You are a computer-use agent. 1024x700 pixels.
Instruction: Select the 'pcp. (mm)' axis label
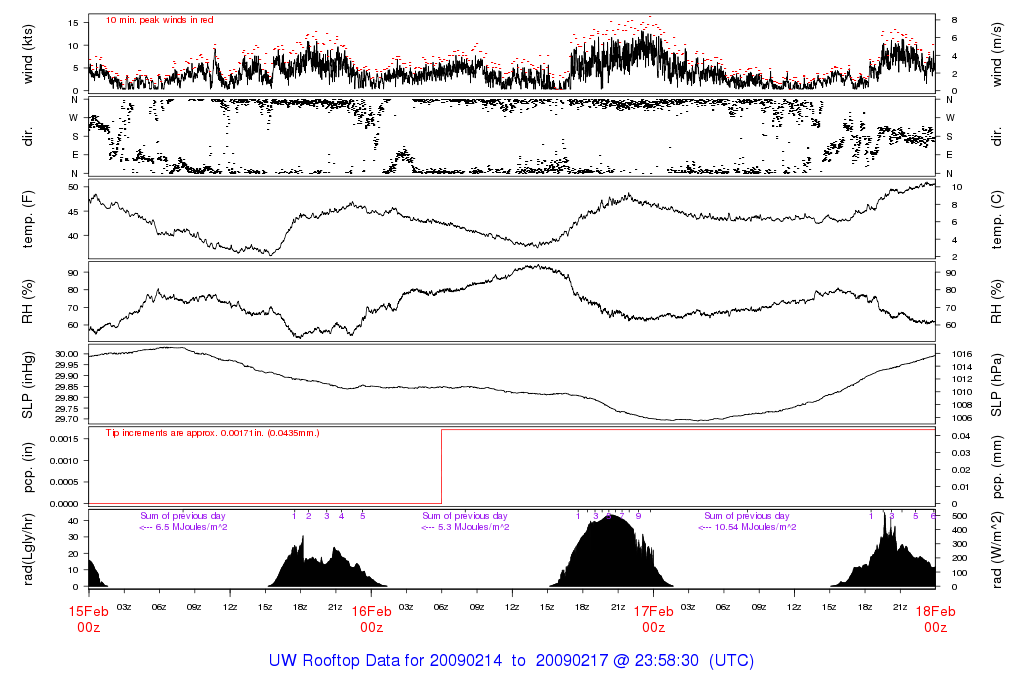pos(997,467)
